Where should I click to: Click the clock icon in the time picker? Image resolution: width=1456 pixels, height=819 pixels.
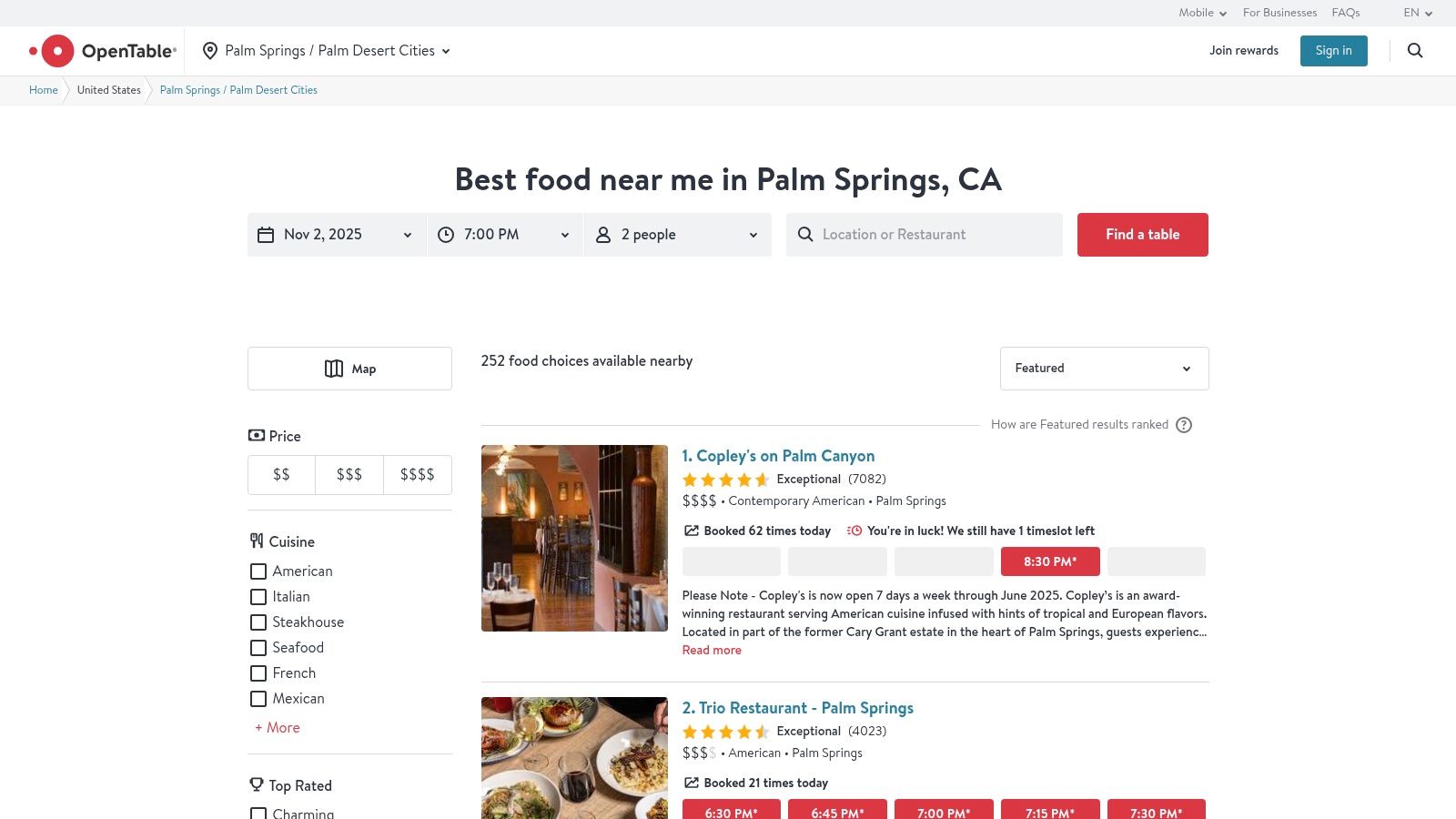pos(445,234)
